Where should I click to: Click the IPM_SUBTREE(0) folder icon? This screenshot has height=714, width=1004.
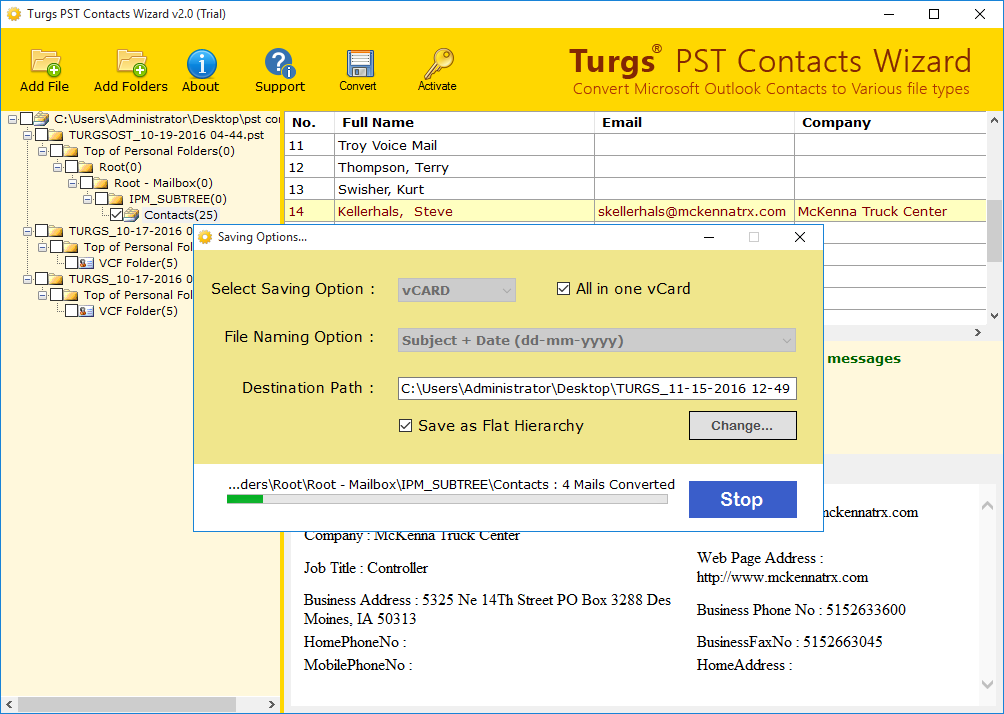click(x=116, y=199)
